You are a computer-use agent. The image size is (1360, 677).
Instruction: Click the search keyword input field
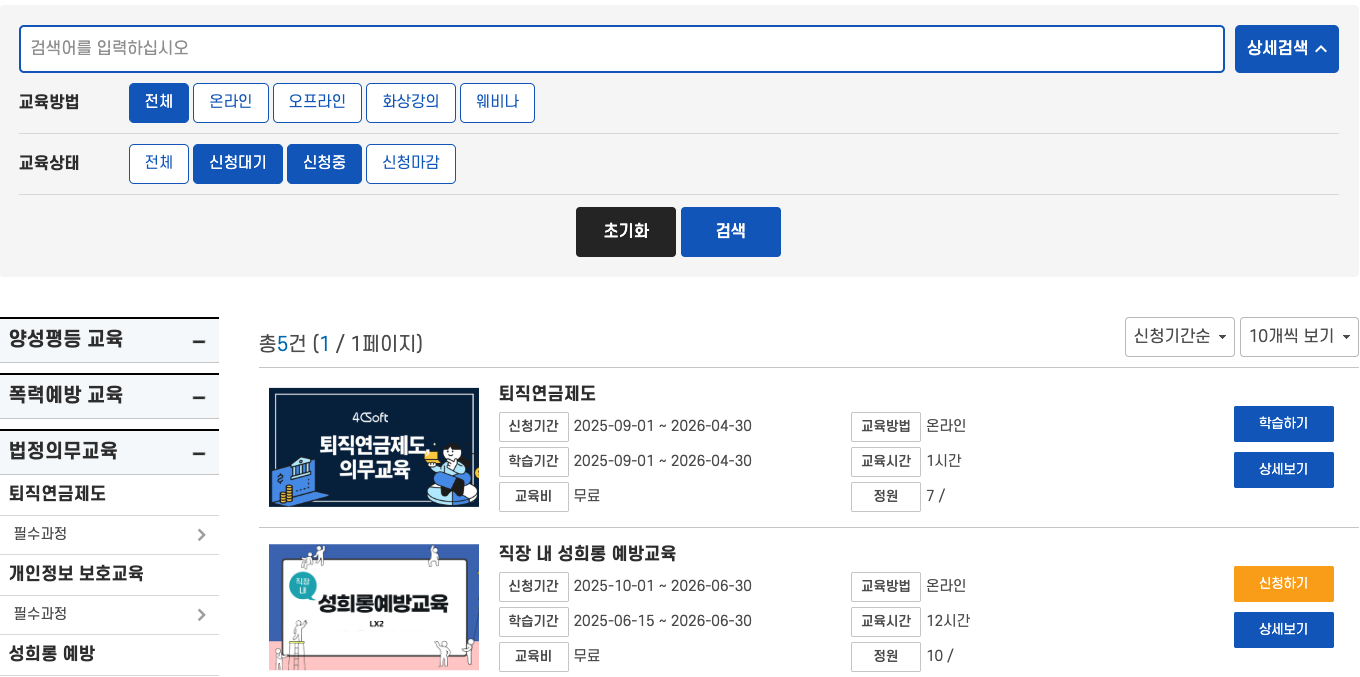(x=621, y=49)
